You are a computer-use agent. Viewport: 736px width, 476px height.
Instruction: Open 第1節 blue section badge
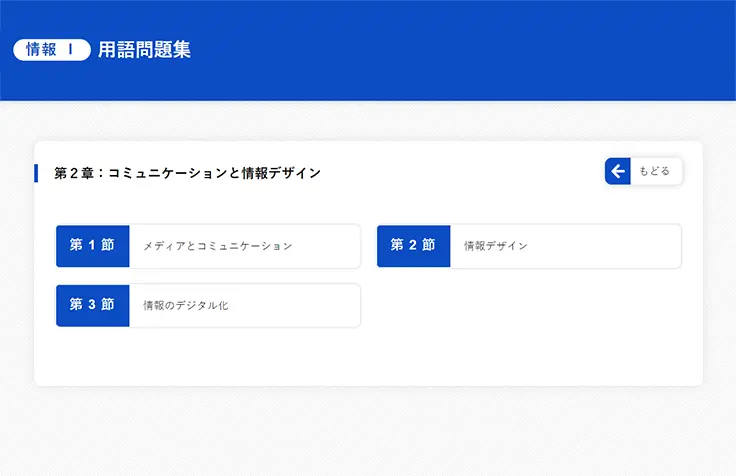pyautogui.click(x=92, y=246)
